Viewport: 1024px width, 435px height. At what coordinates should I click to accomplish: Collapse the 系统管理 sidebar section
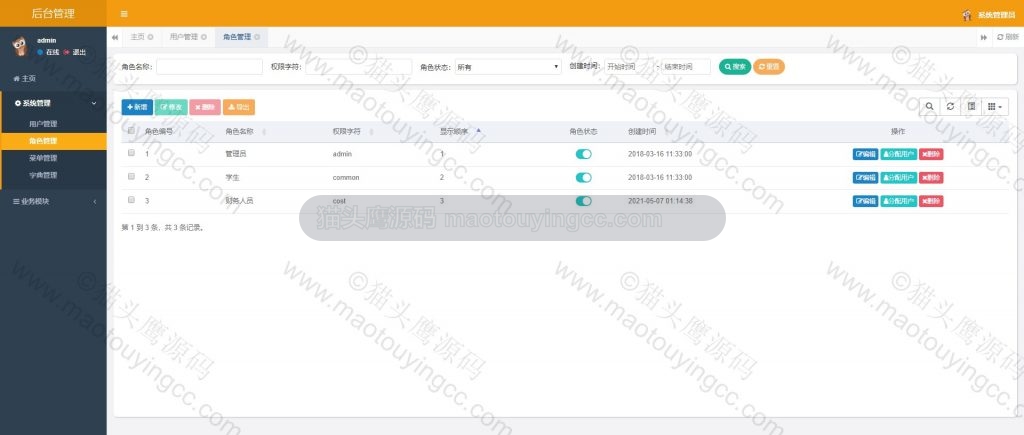click(54, 103)
